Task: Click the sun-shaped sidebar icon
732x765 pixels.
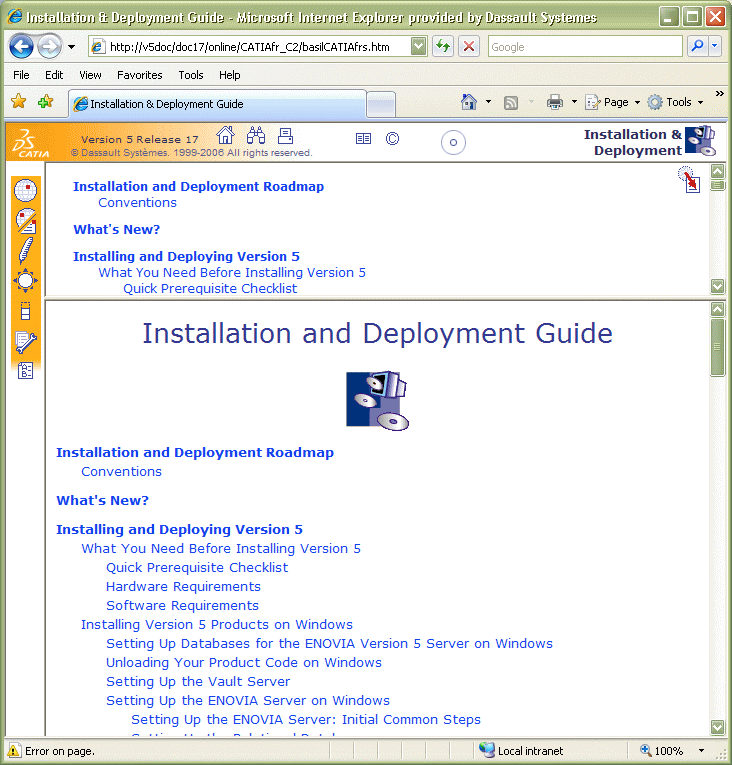Action: click(25, 281)
